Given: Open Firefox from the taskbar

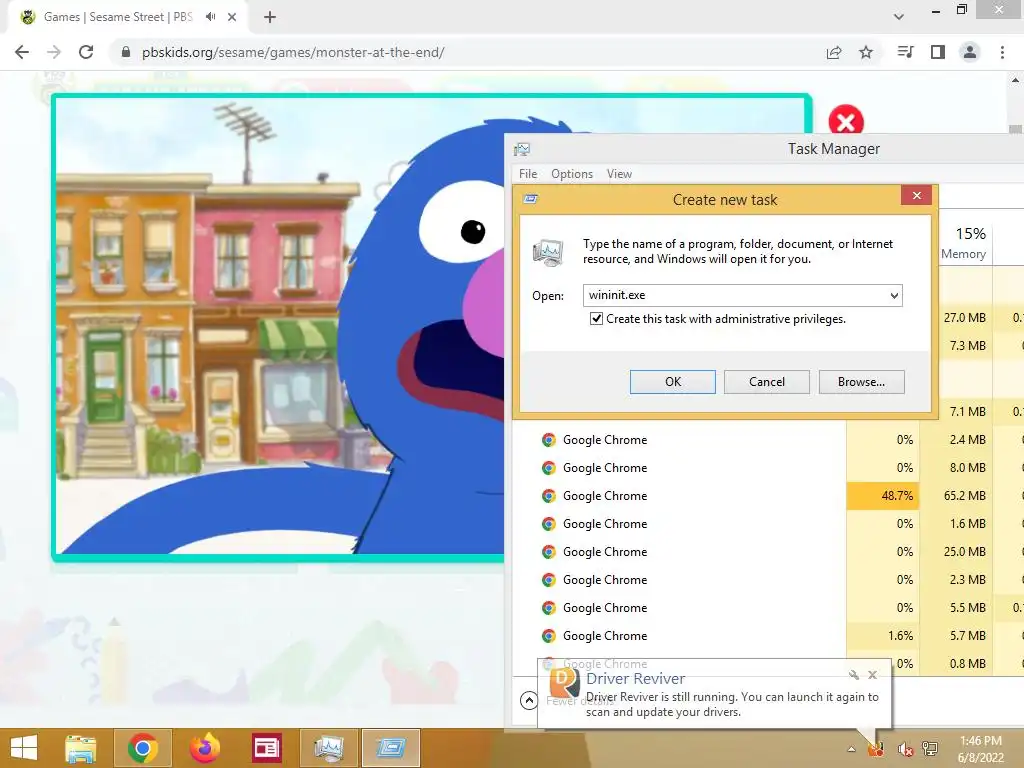Looking at the screenshot, I should 204,748.
